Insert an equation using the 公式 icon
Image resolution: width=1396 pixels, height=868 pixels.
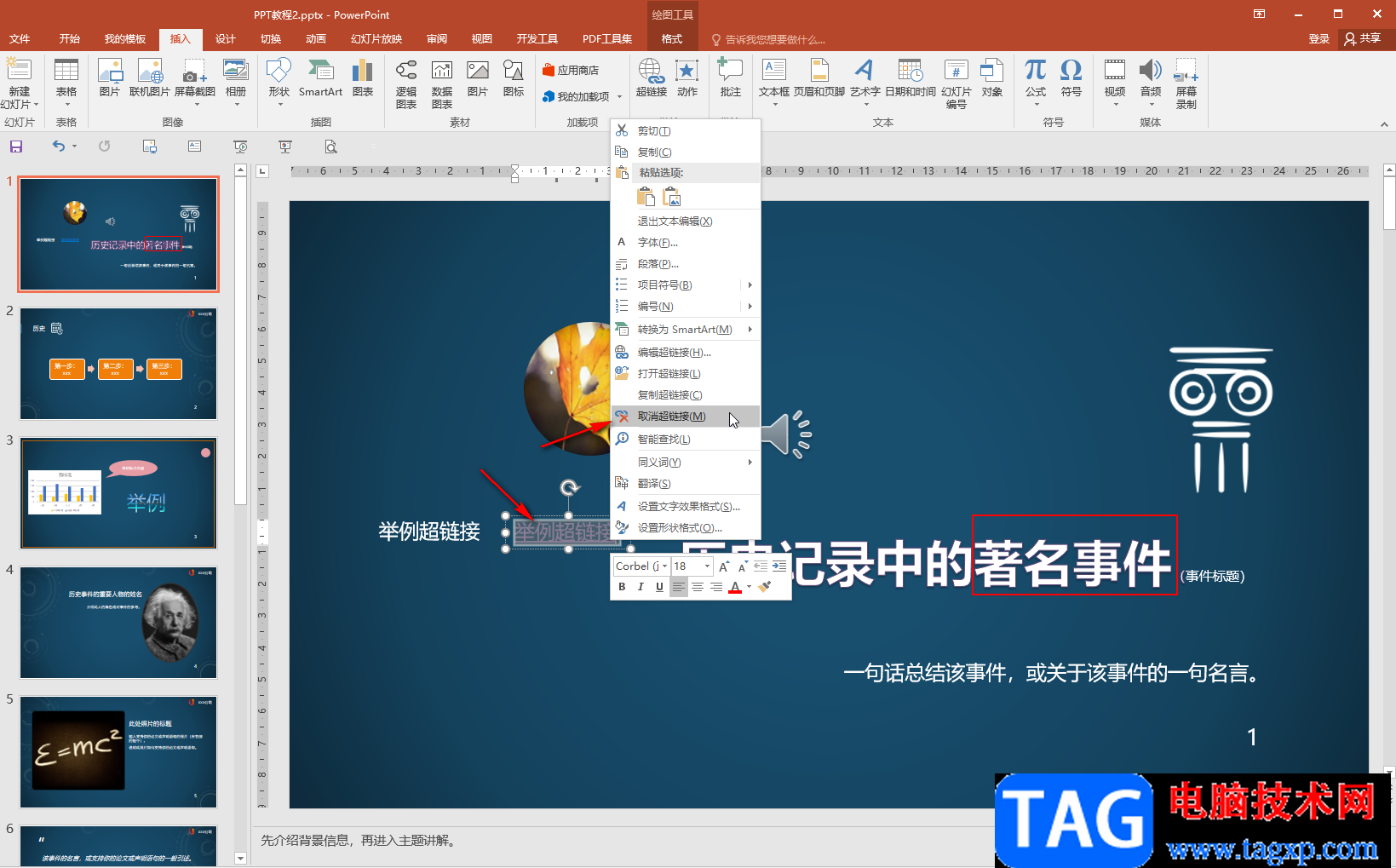coord(1036,83)
